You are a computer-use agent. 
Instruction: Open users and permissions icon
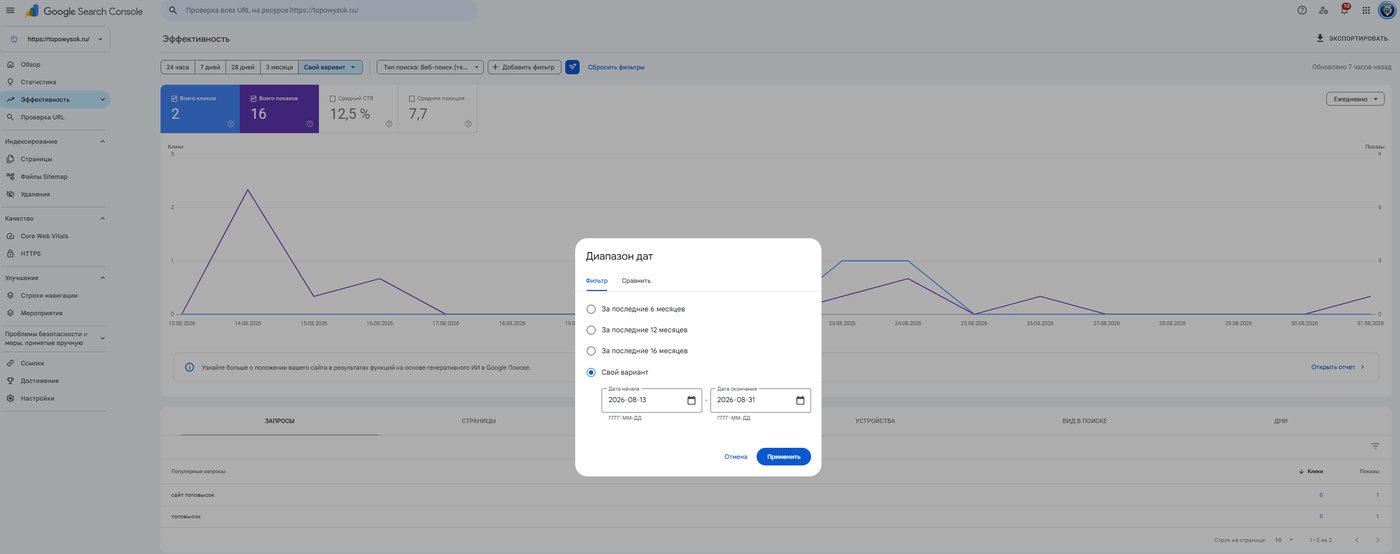tap(1324, 10)
